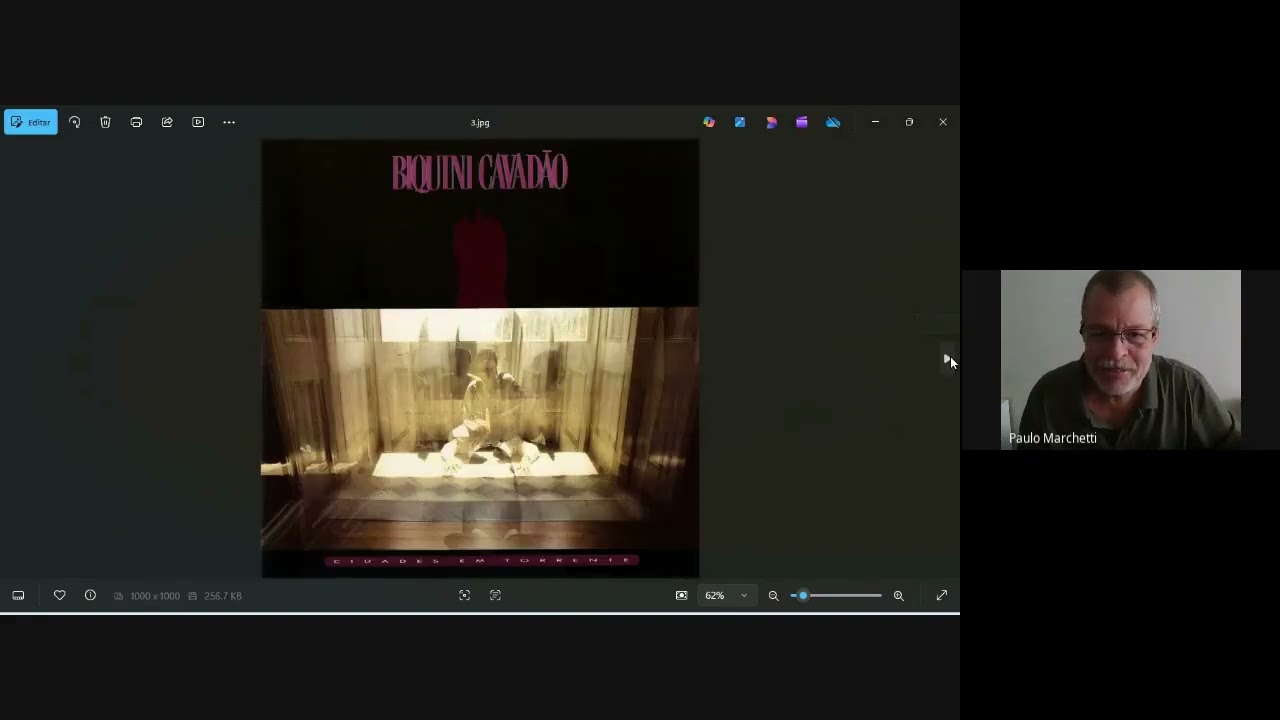Go to next image with right arrow

[x=947, y=359]
